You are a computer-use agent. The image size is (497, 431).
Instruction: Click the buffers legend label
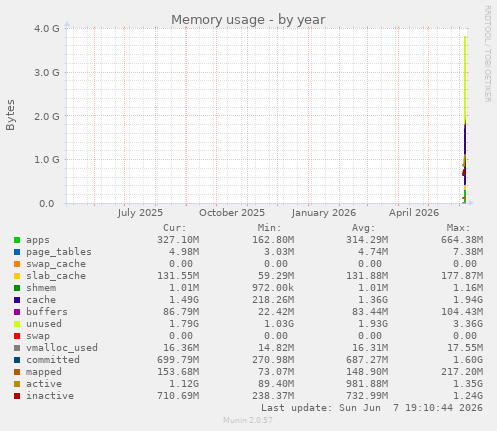pyautogui.click(x=47, y=312)
